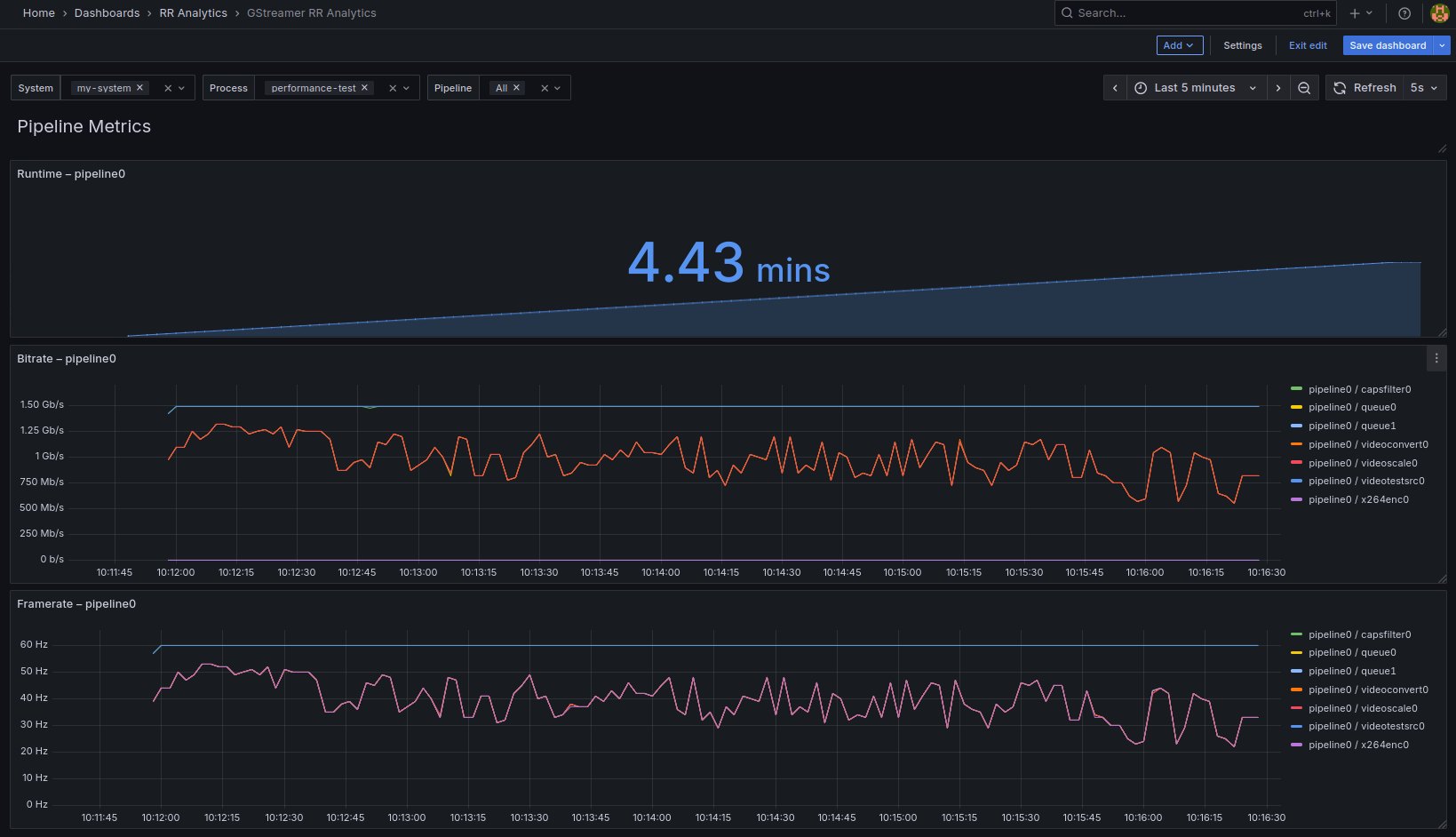
Task: Remove performance-test tag from Process filter
Action: click(364, 88)
